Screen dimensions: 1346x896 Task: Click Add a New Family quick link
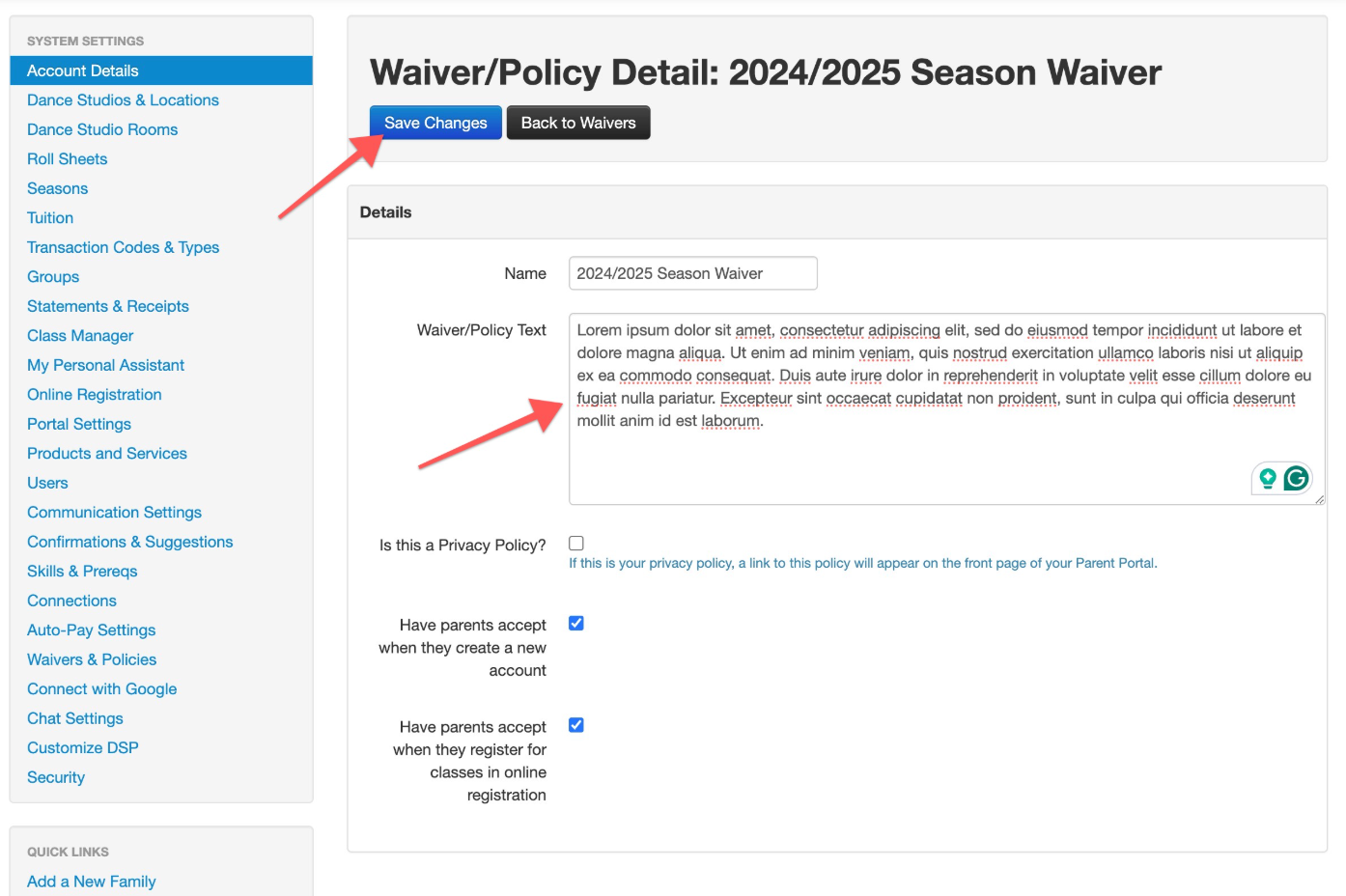click(x=91, y=882)
